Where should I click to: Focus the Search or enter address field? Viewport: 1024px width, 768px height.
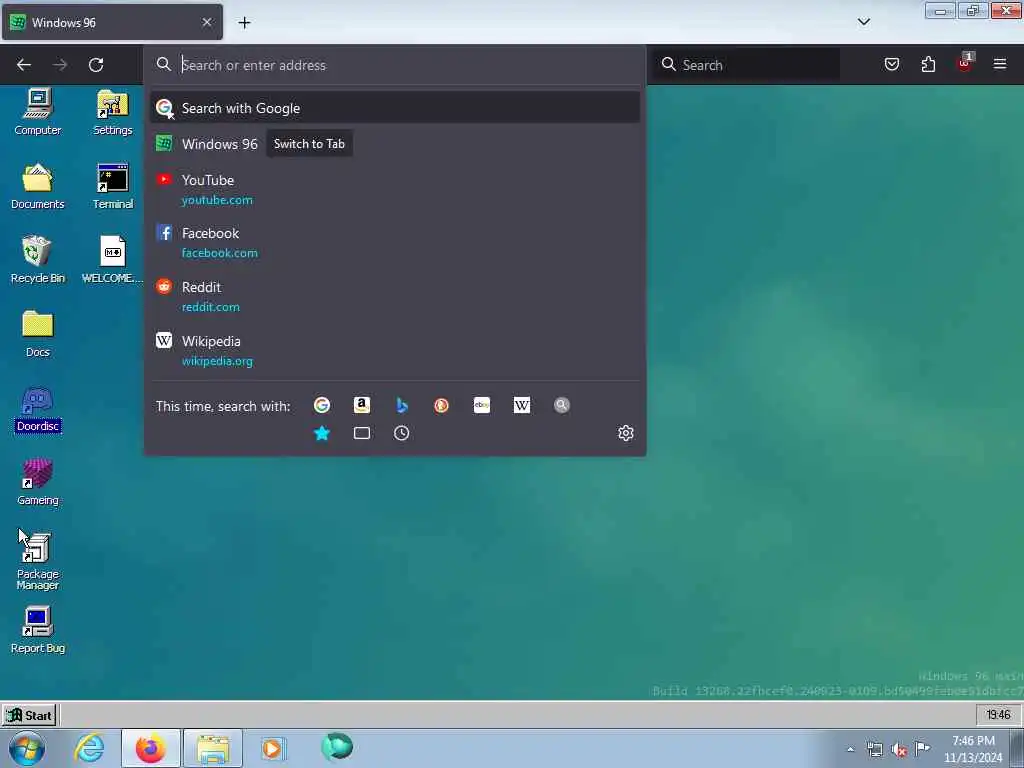point(395,65)
